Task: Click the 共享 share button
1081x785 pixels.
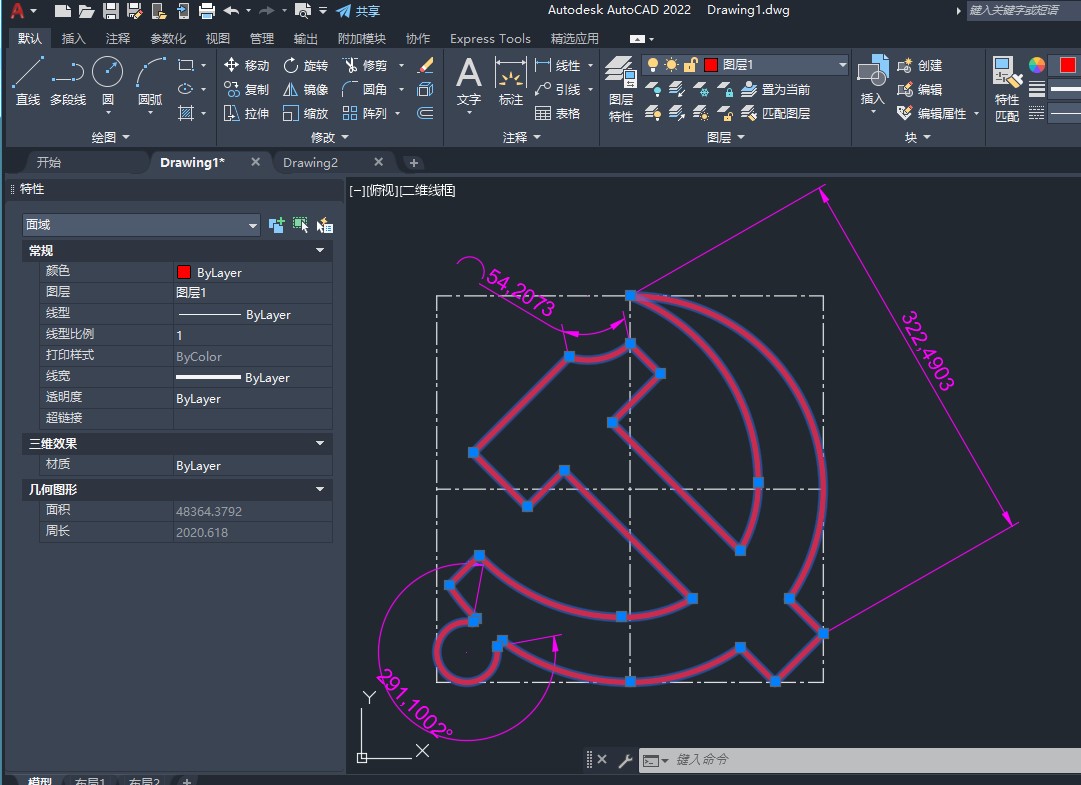Action: [x=358, y=11]
